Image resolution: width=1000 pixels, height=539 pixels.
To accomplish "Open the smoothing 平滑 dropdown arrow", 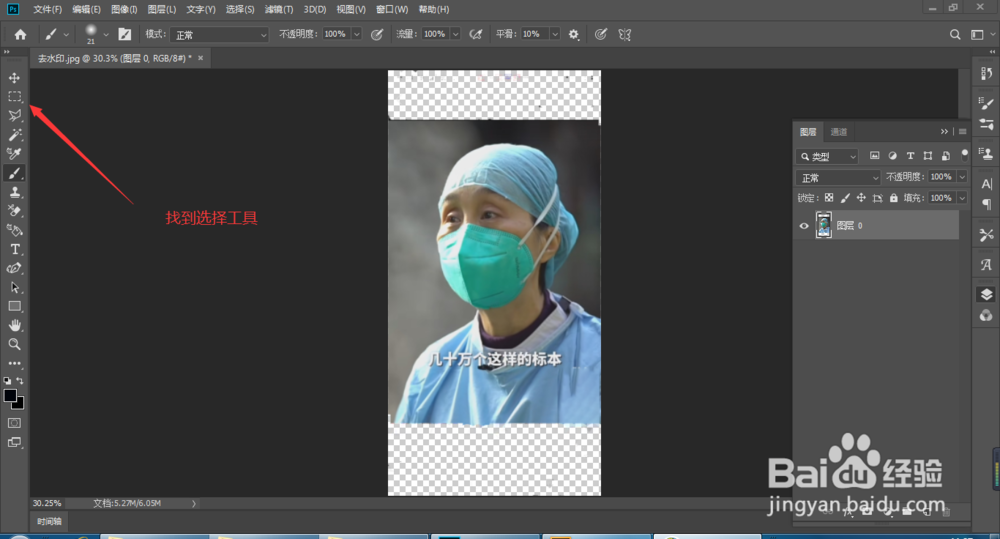I will pos(555,34).
